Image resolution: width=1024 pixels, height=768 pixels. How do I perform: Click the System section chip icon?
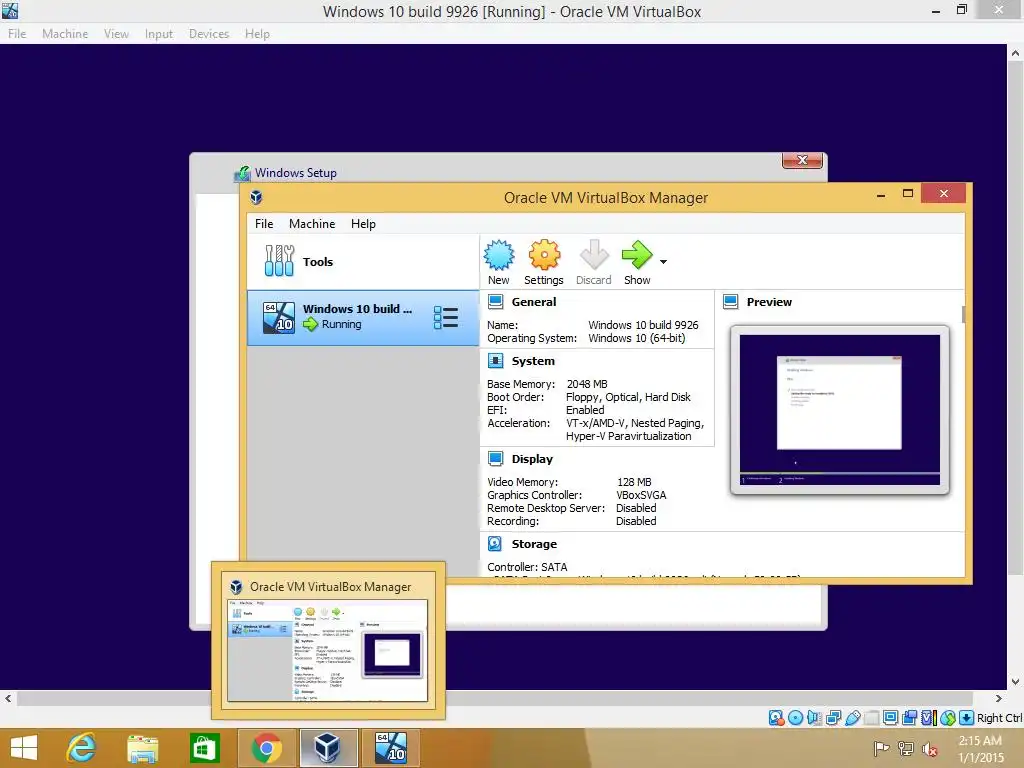[x=496, y=361]
